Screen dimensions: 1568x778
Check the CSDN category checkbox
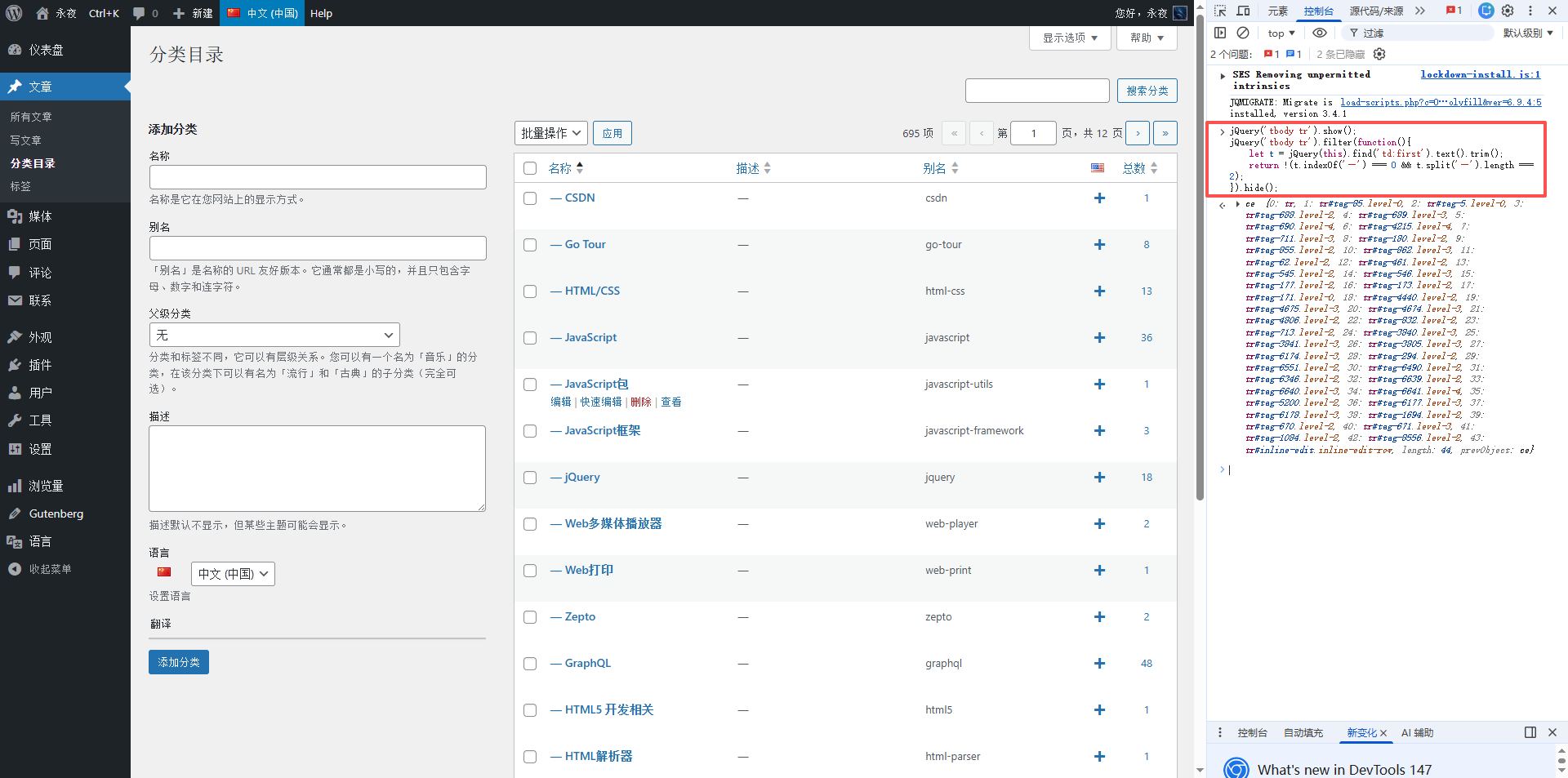point(530,198)
